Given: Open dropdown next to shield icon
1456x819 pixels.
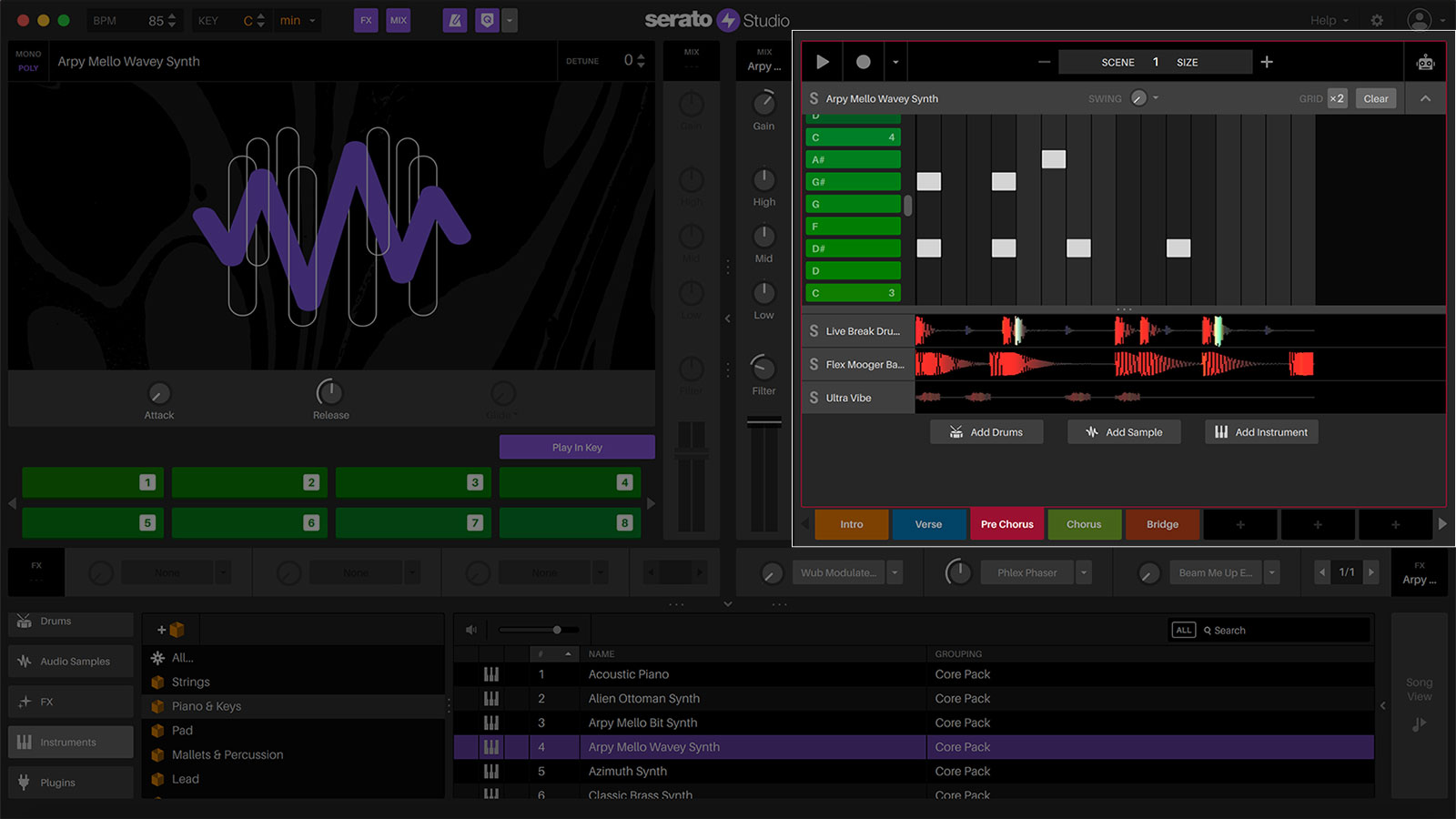Looking at the screenshot, I should coord(510,20).
